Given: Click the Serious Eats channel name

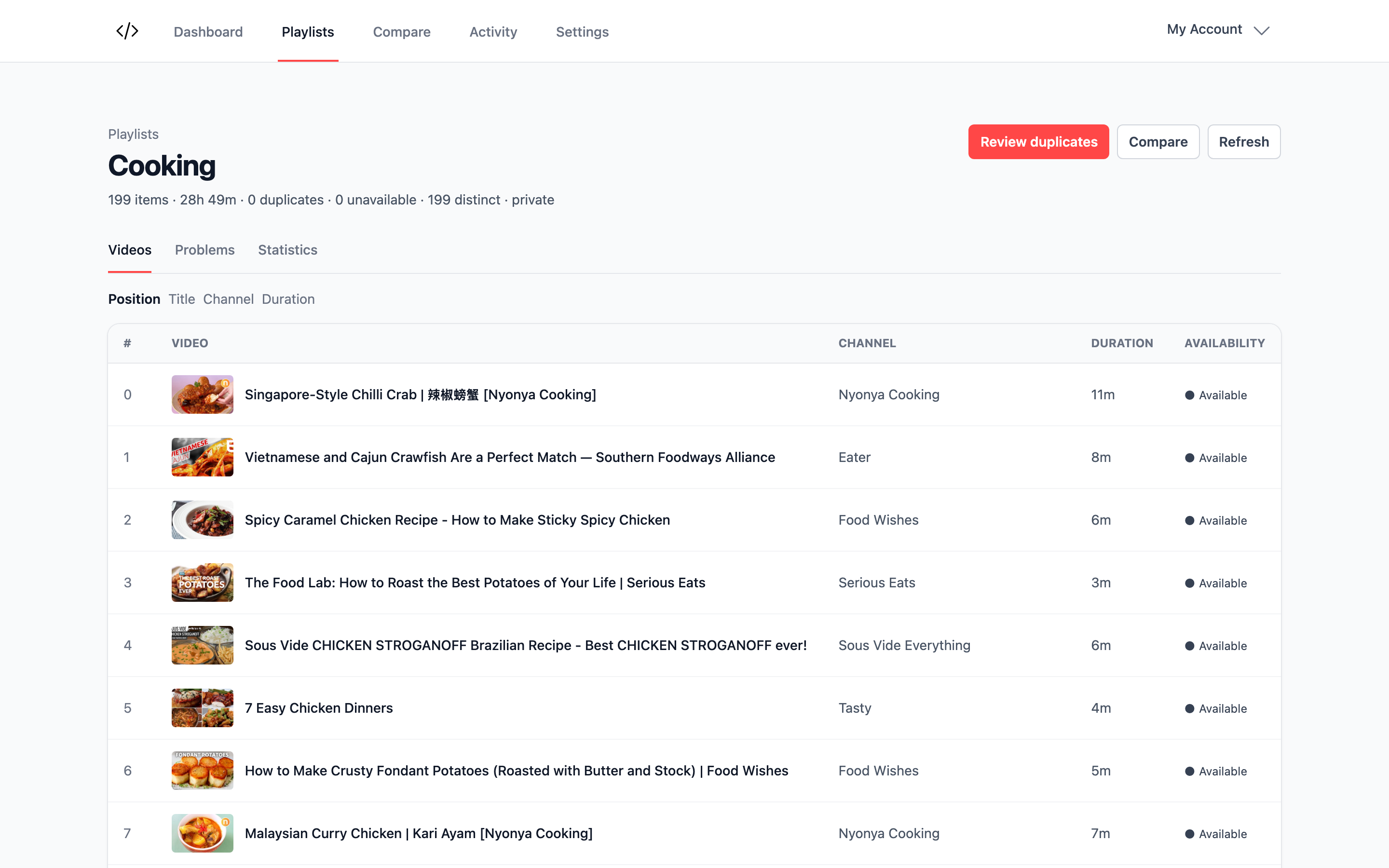Looking at the screenshot, I should coord(877,582).
